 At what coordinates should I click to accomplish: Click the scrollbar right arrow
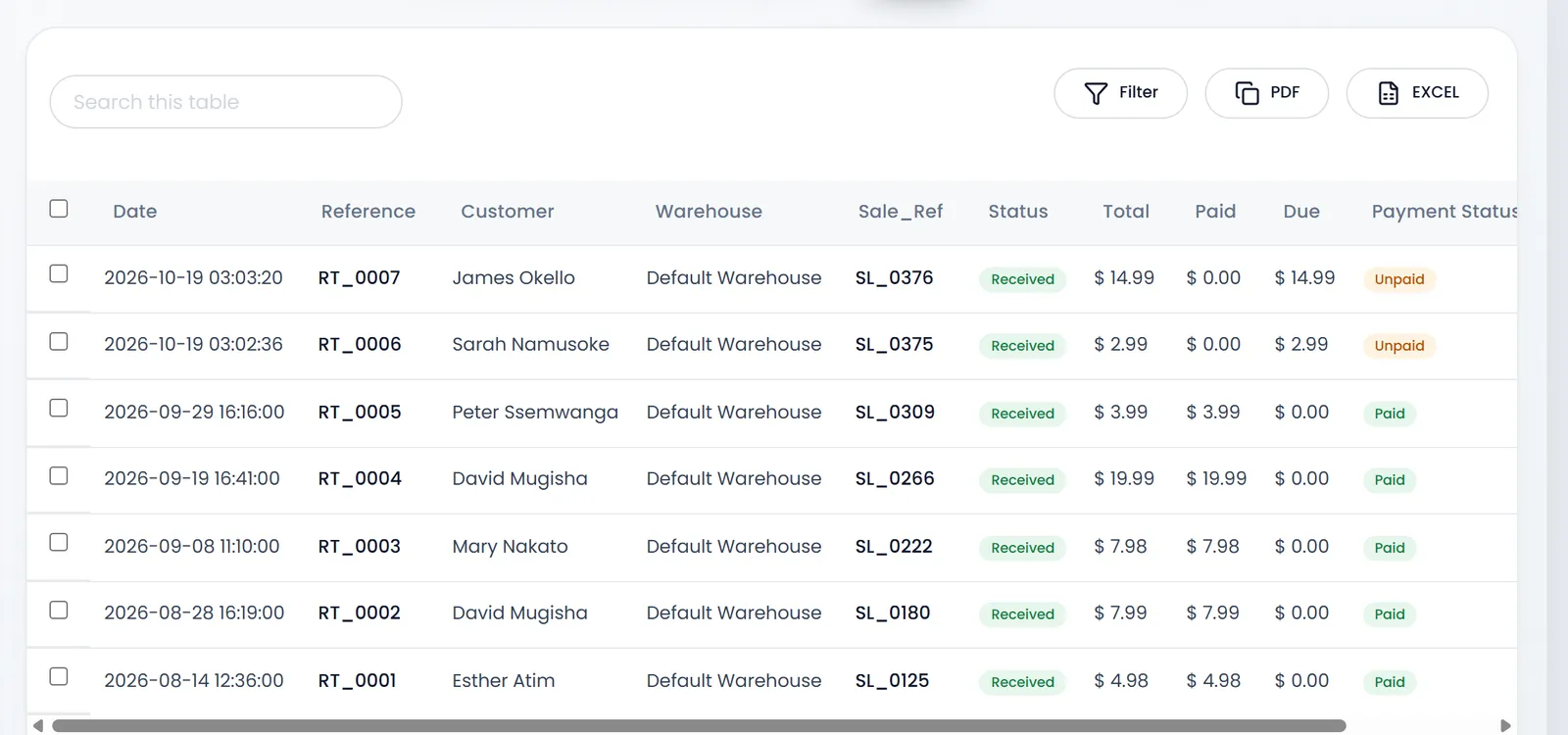tap(1505, 726)
